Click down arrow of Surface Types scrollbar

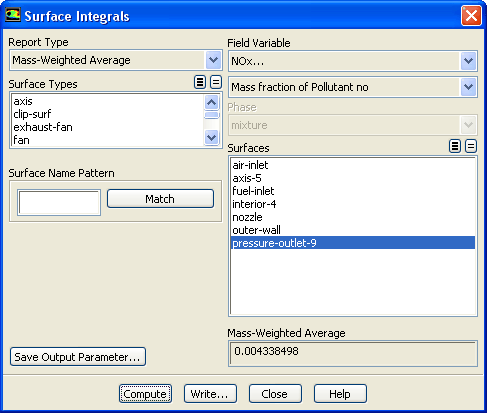211,137
